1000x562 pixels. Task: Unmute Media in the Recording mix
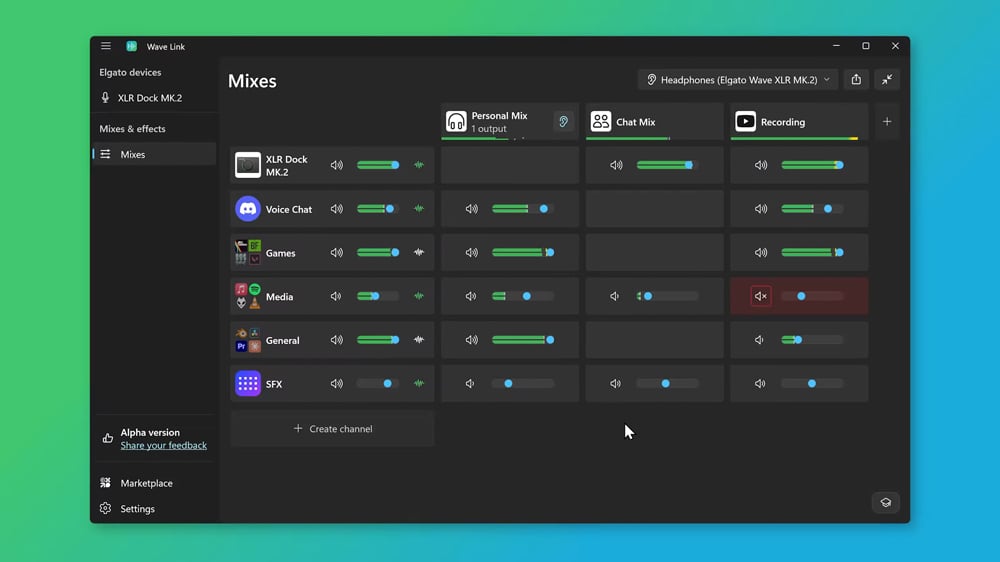pyautogui.click(x=761, y=296)
